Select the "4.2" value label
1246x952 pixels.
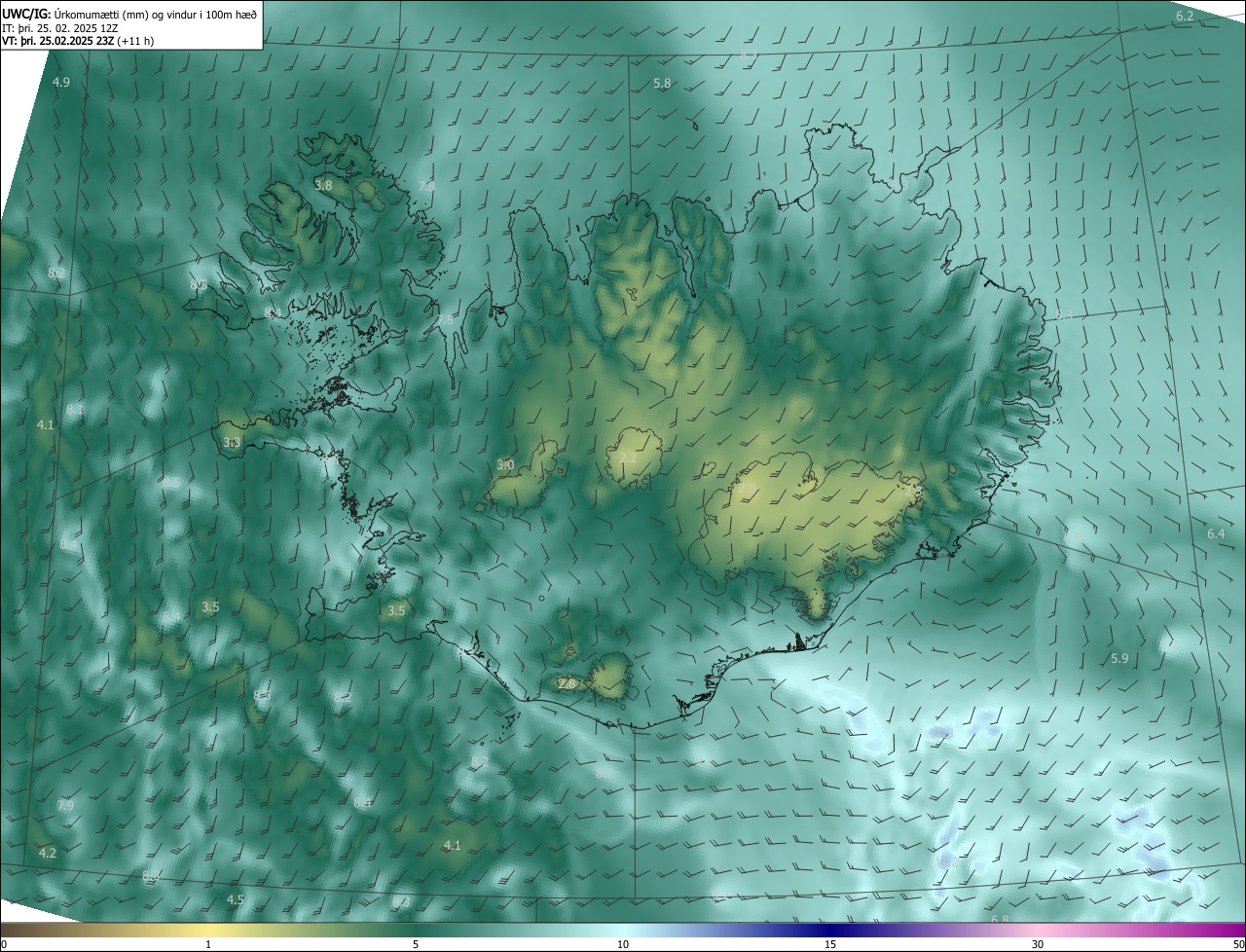pos(47,853)
